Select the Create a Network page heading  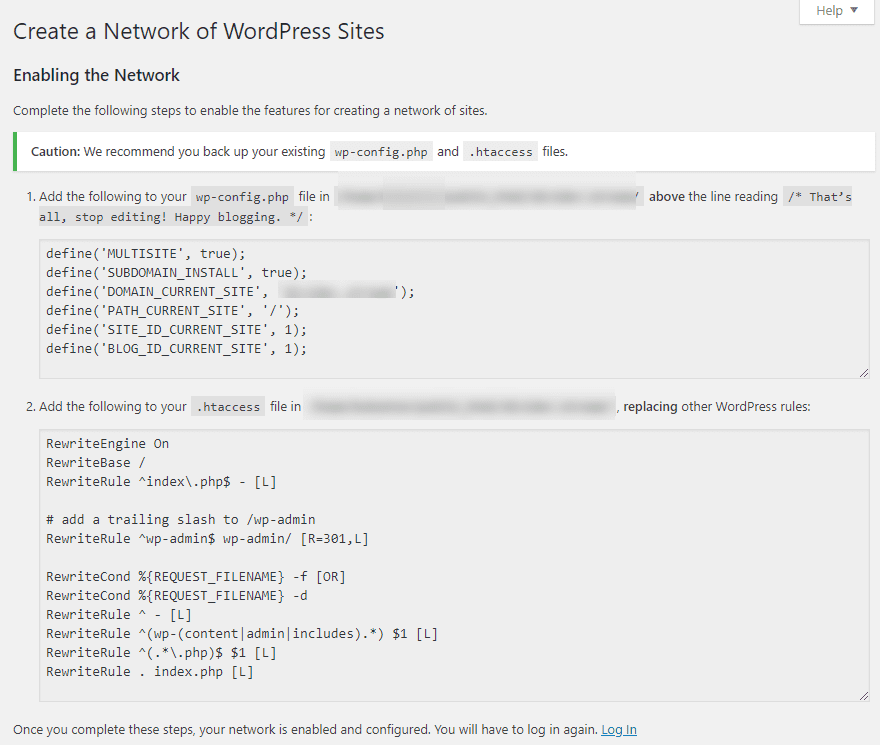click(198, 31)
